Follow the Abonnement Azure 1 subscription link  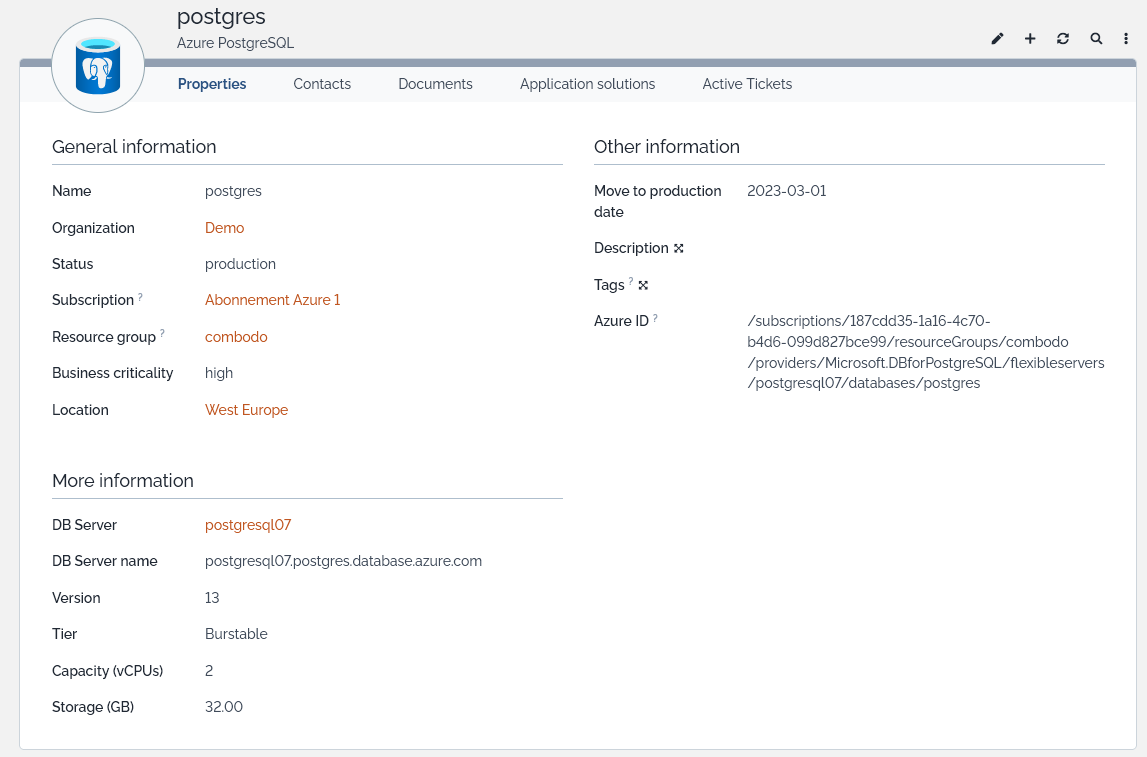272,300
